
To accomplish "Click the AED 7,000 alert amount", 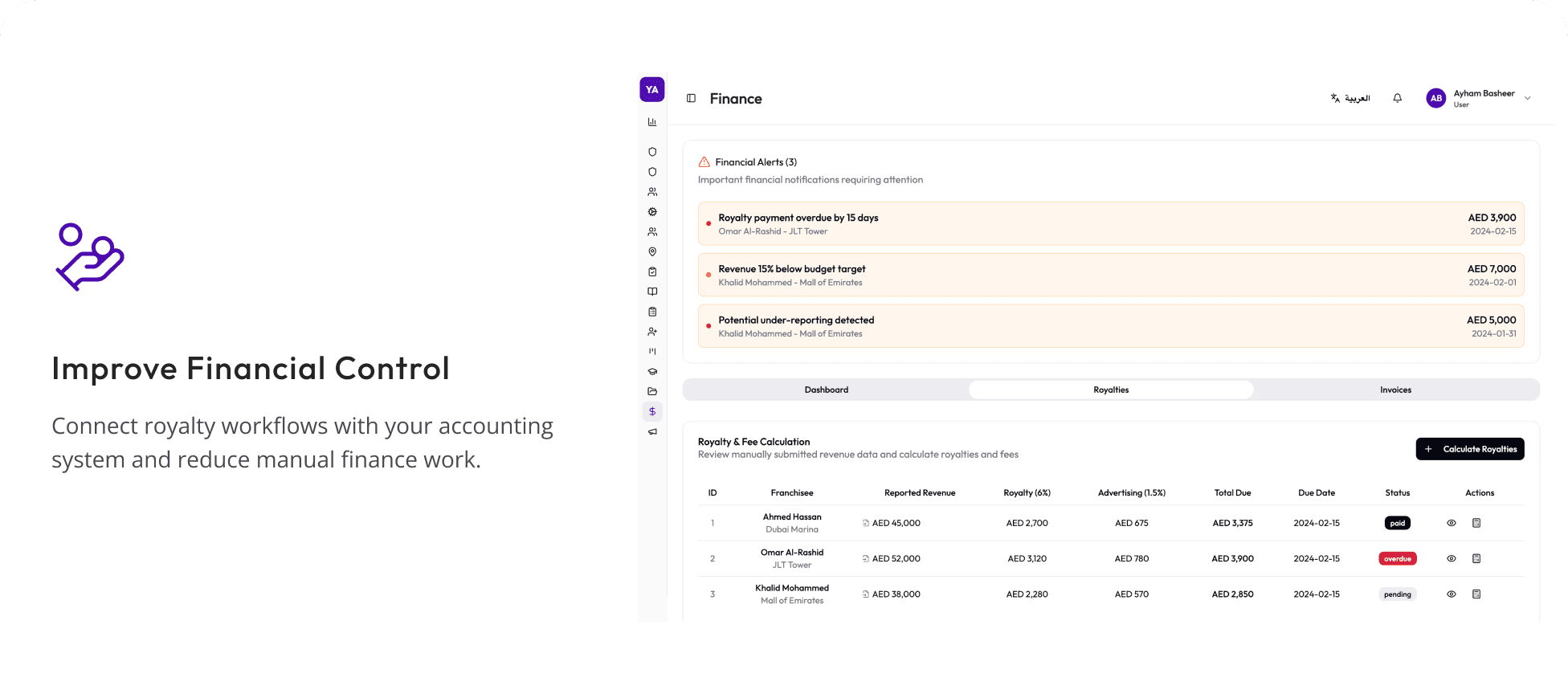I will pyautogui.click(x=1492, y=269).
